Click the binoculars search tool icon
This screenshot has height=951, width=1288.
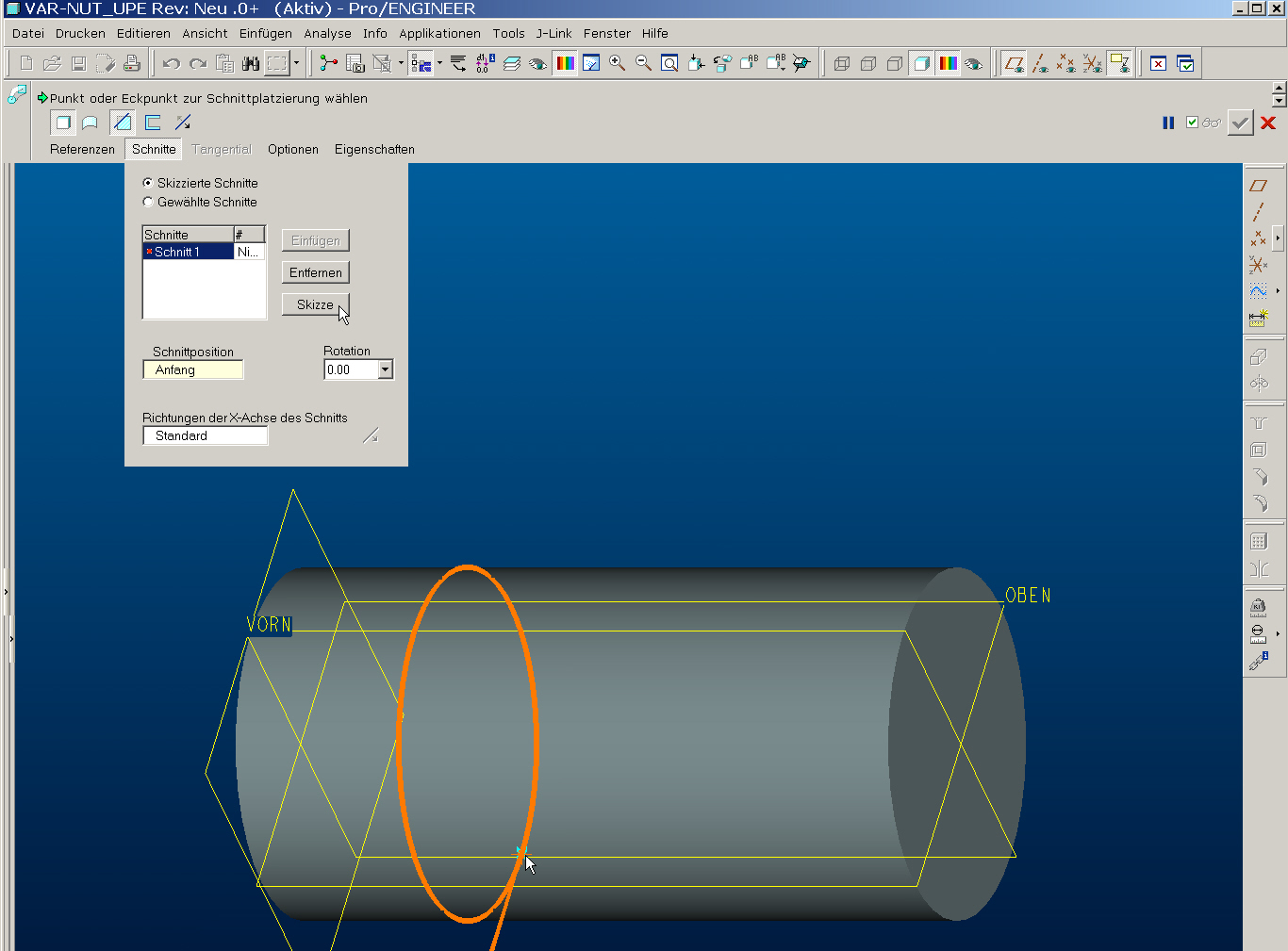coord(251,63)
